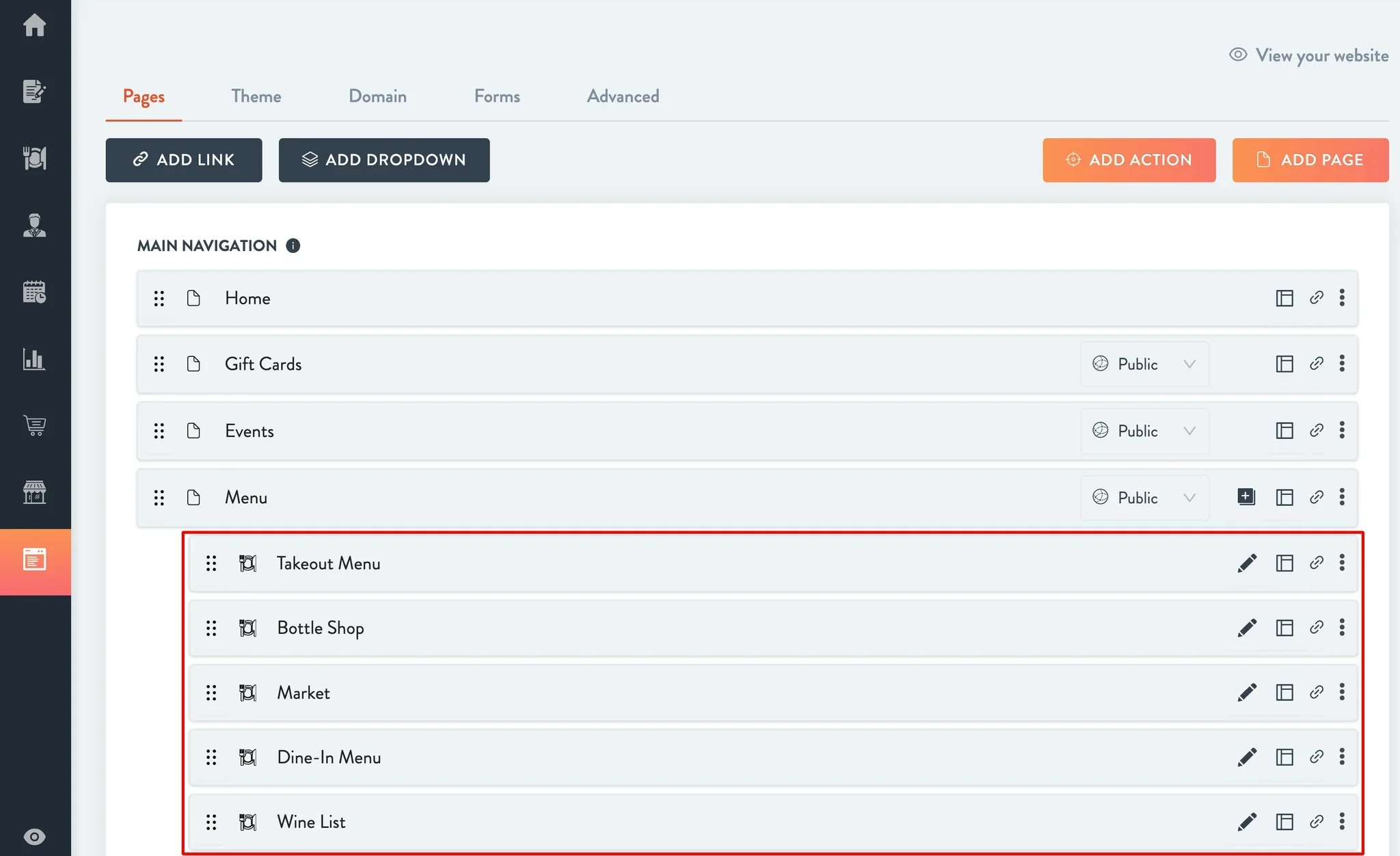The width and height of the screenshot is (1400, 856).
Task: Open layout icon for Menu row
Action: pyautogui.click(x=1284, y=497)
